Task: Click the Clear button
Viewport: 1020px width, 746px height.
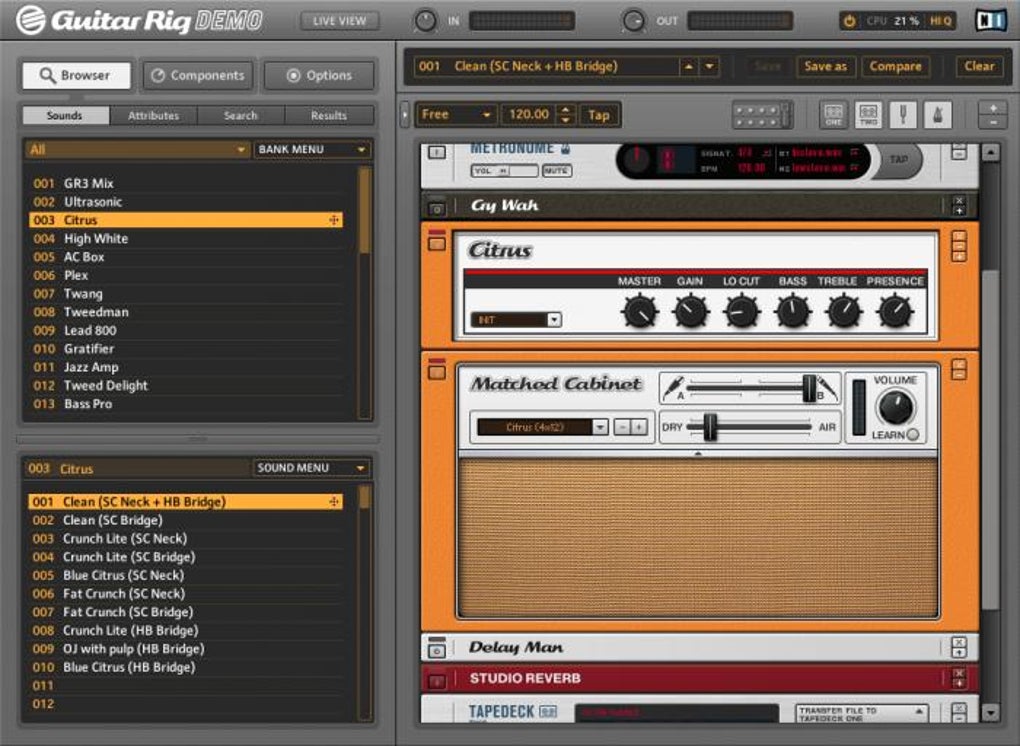Action: [x=979, y=66]
